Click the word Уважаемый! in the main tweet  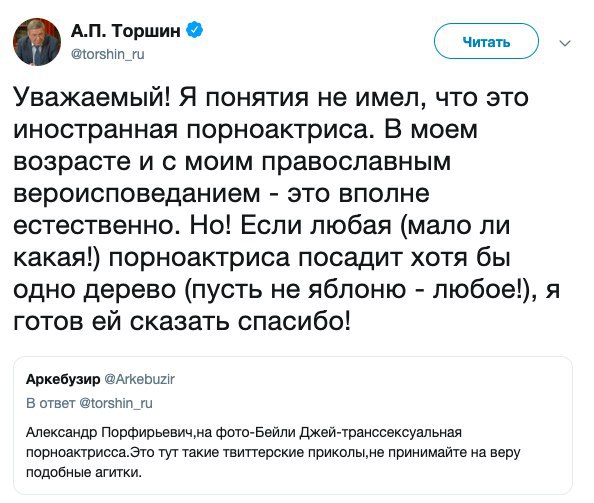tap(93, 99)
